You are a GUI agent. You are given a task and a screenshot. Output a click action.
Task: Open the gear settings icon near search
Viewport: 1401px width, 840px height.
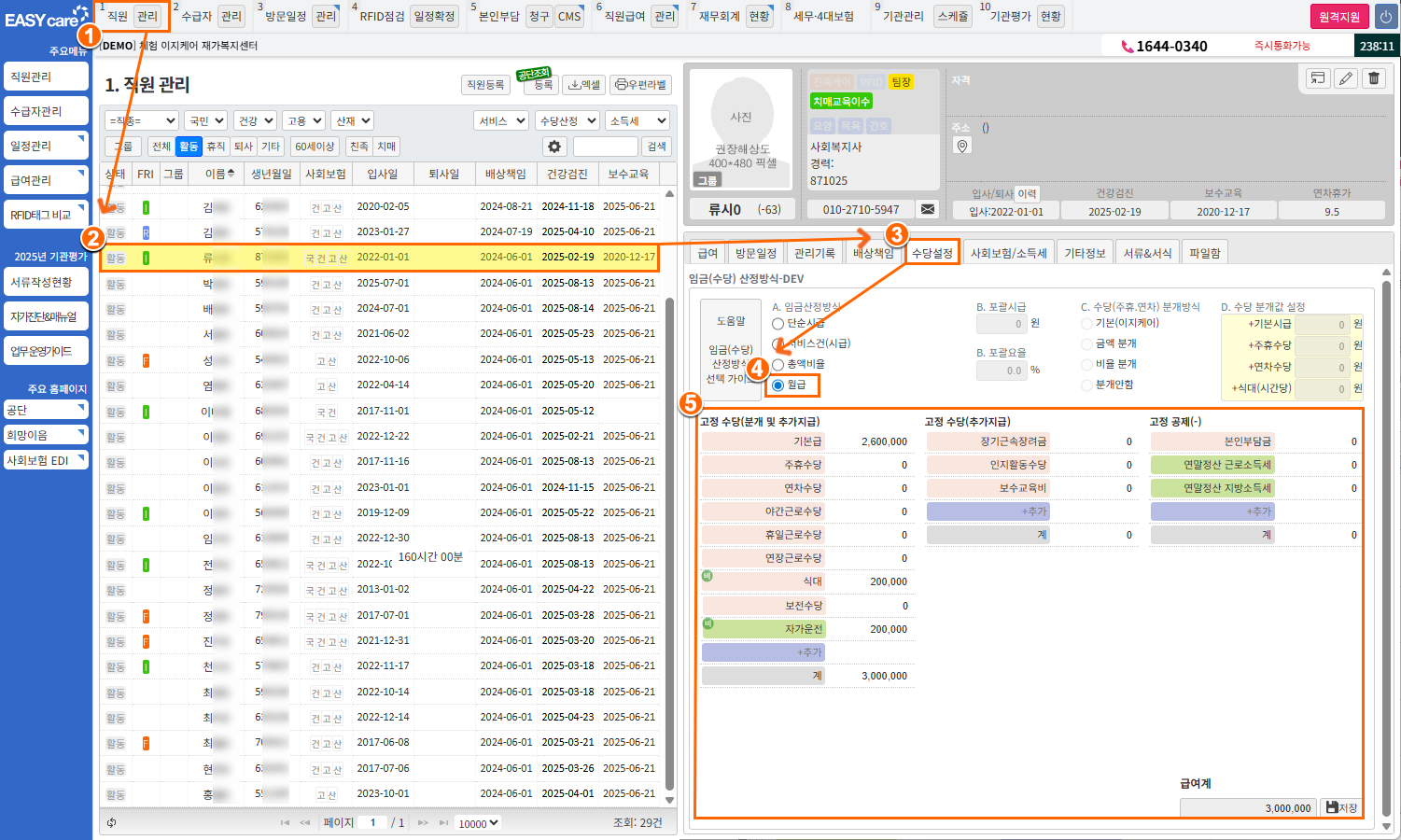coord(554,147)
